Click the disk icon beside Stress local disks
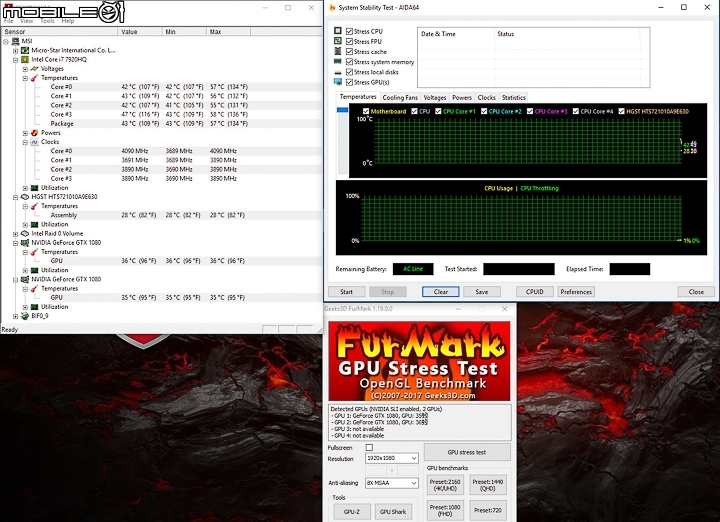 338,72
